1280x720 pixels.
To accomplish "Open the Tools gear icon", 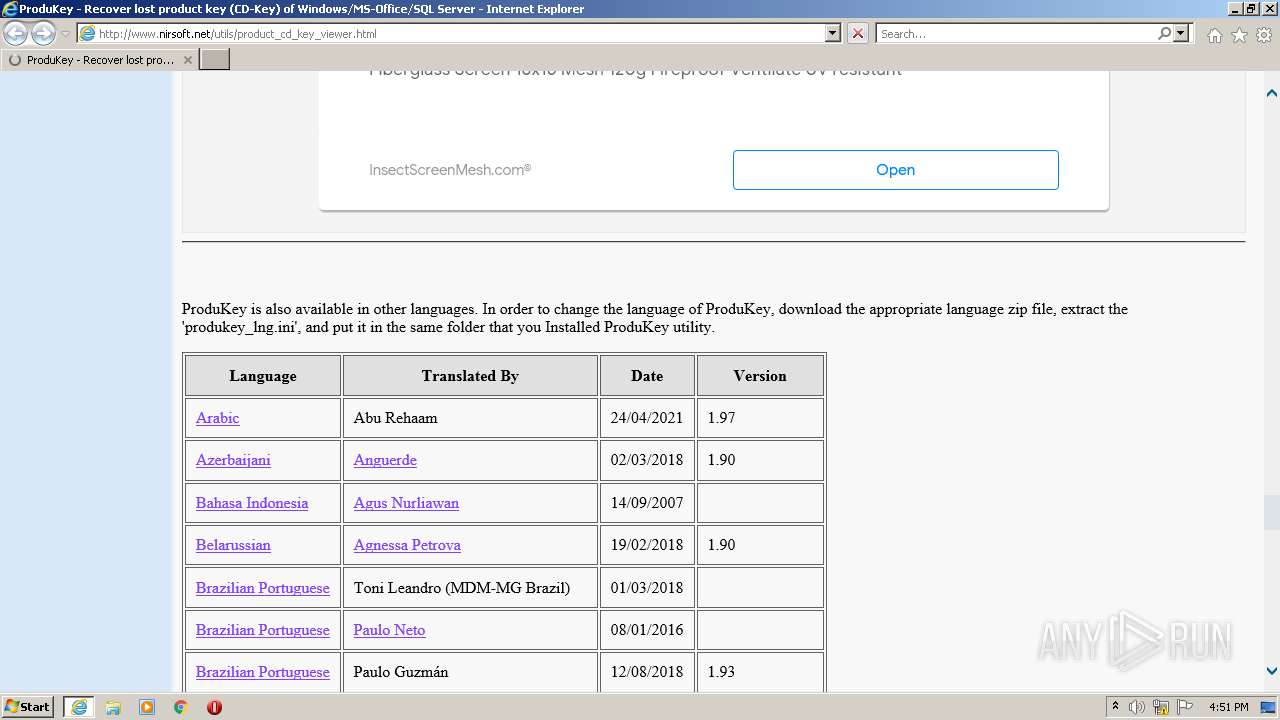I will pyautogui.click(x=1264, y=35).
